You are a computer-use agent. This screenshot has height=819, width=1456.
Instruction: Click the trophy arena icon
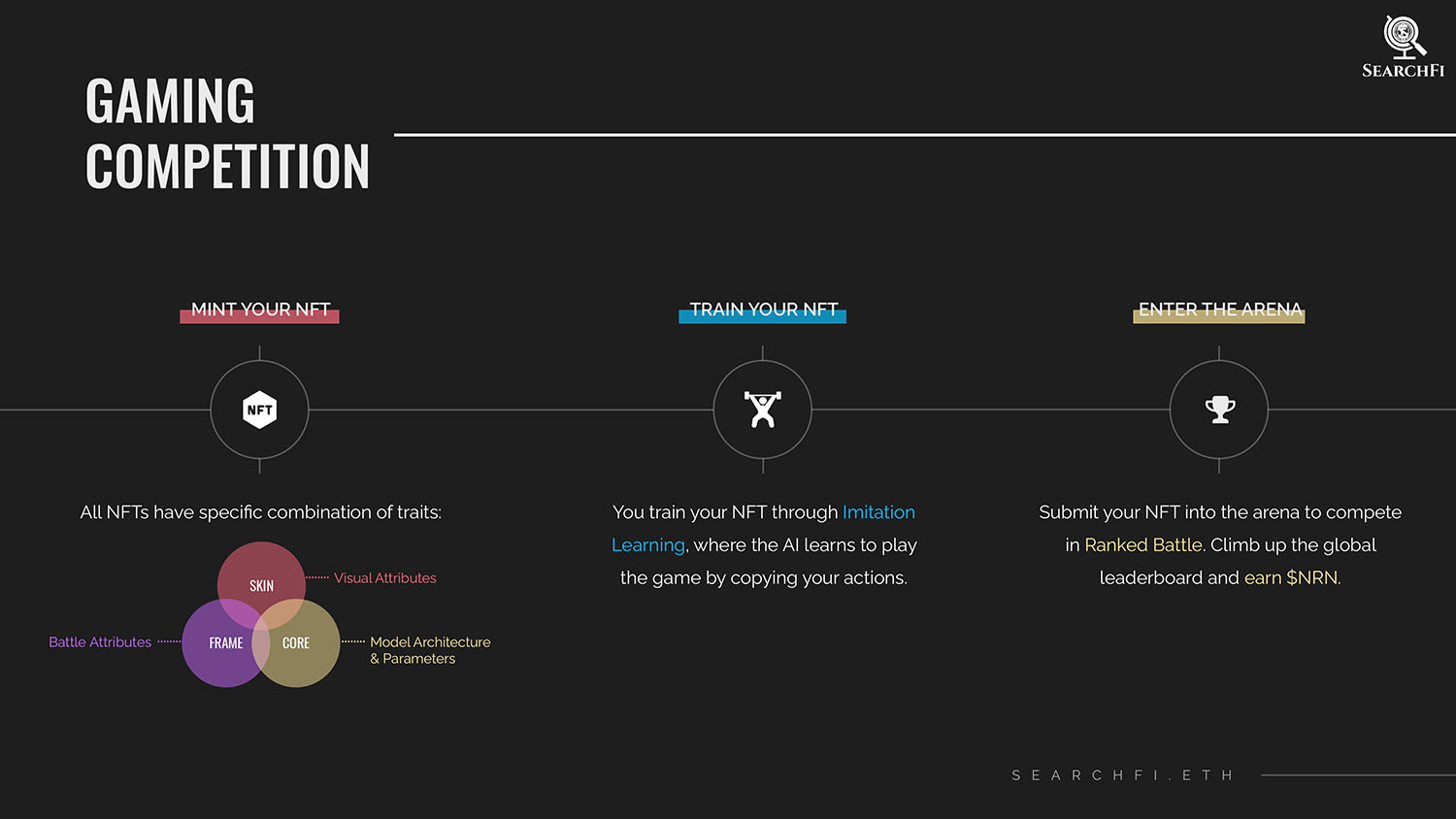1220,409
